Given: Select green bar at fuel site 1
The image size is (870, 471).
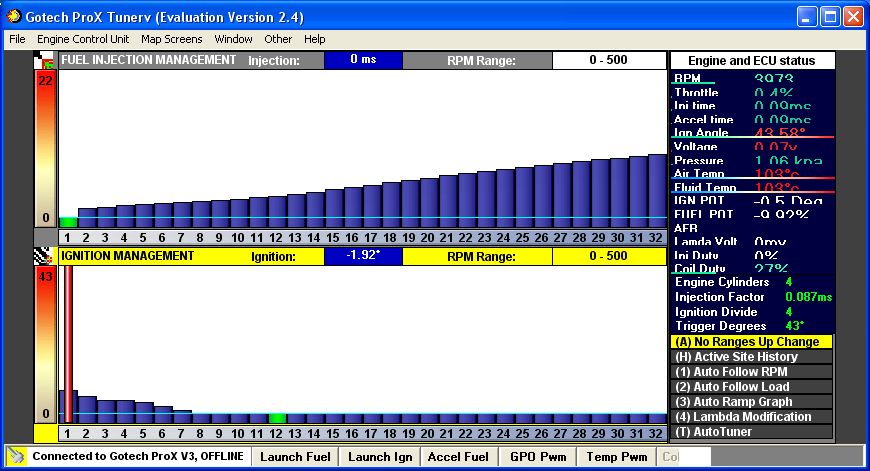Looking at the screenshot, I should pos(68,222).
